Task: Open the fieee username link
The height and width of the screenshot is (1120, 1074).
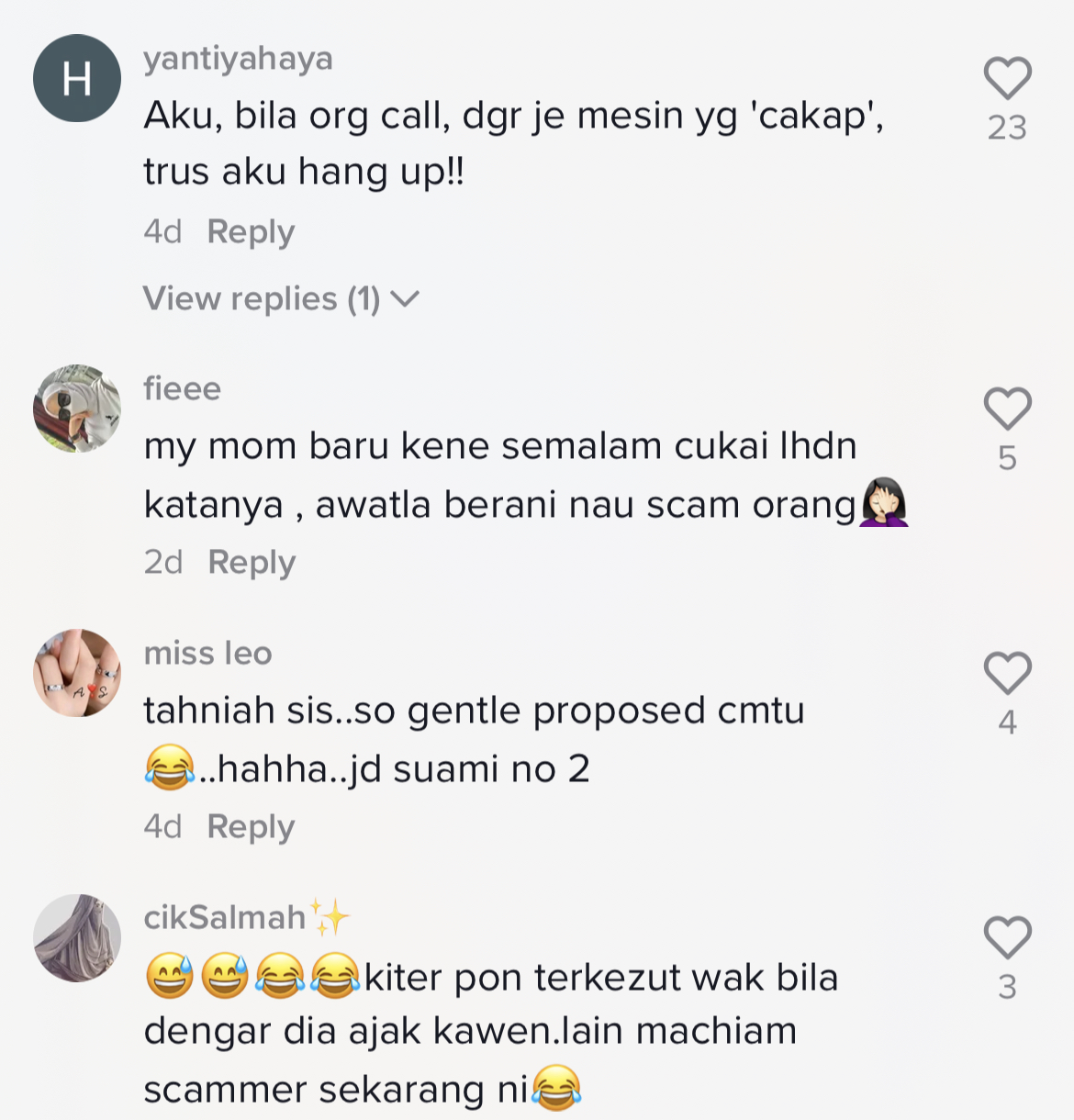Action: pos(182,388)
